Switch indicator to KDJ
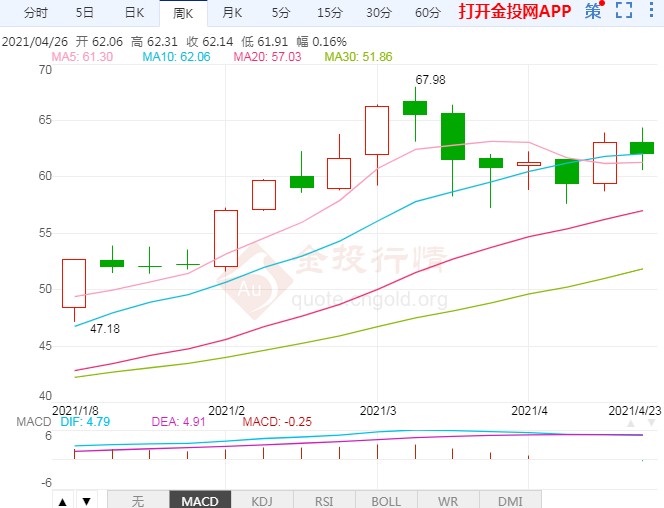This screenshot has height=508, width=664. pyautogui.click(x=261, y=500)
